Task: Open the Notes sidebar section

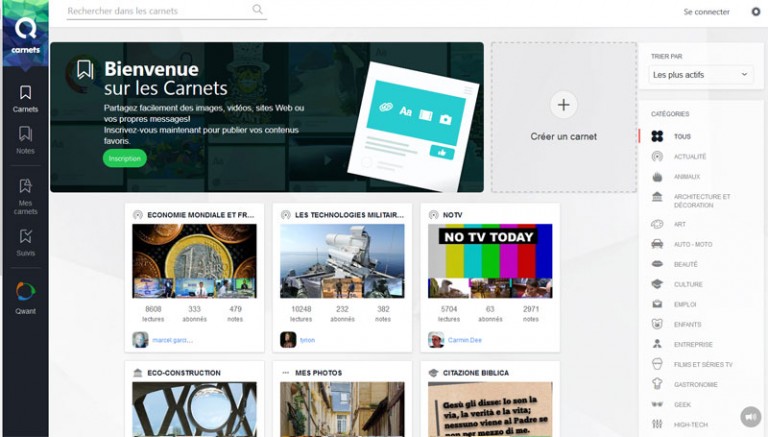Action: coord(25,140)
